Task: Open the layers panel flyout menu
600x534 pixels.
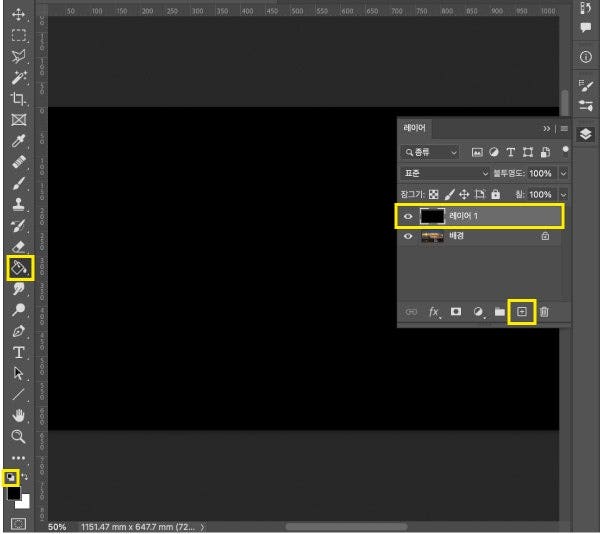Action: tap(564, 129)
